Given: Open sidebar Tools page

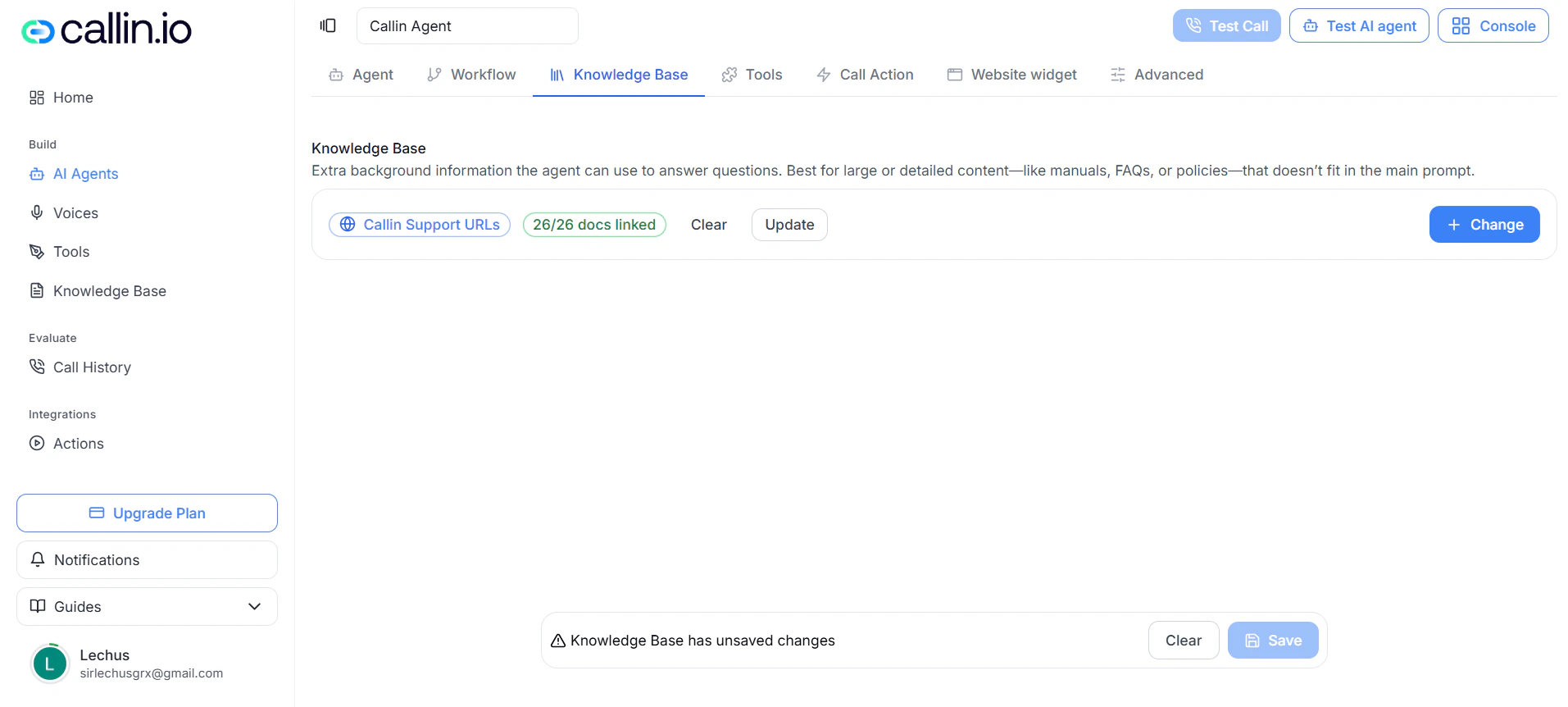Looking at the screenshot, I should (59, 252).
